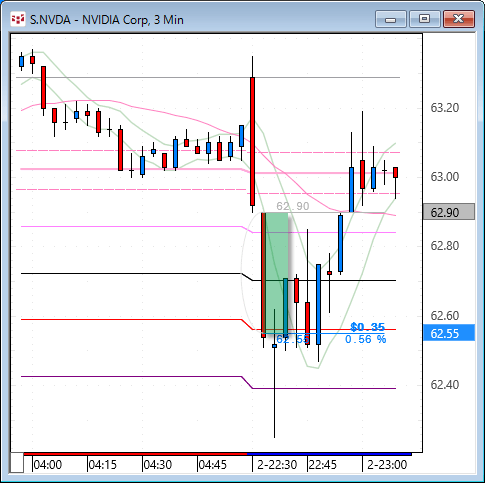Select the 62.90 gray price marker on scale

(449, 212)
